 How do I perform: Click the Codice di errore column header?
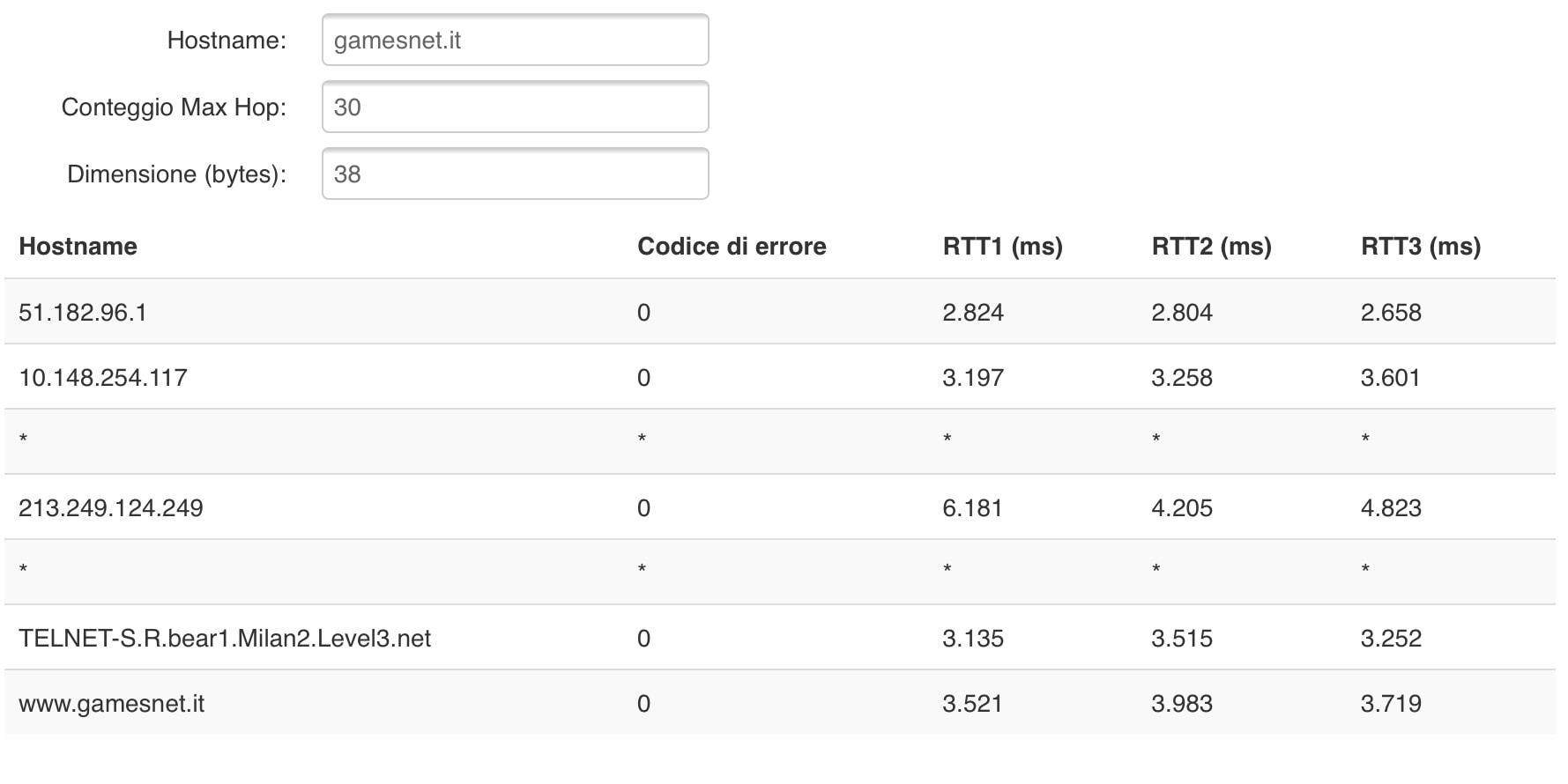point(732,247)
